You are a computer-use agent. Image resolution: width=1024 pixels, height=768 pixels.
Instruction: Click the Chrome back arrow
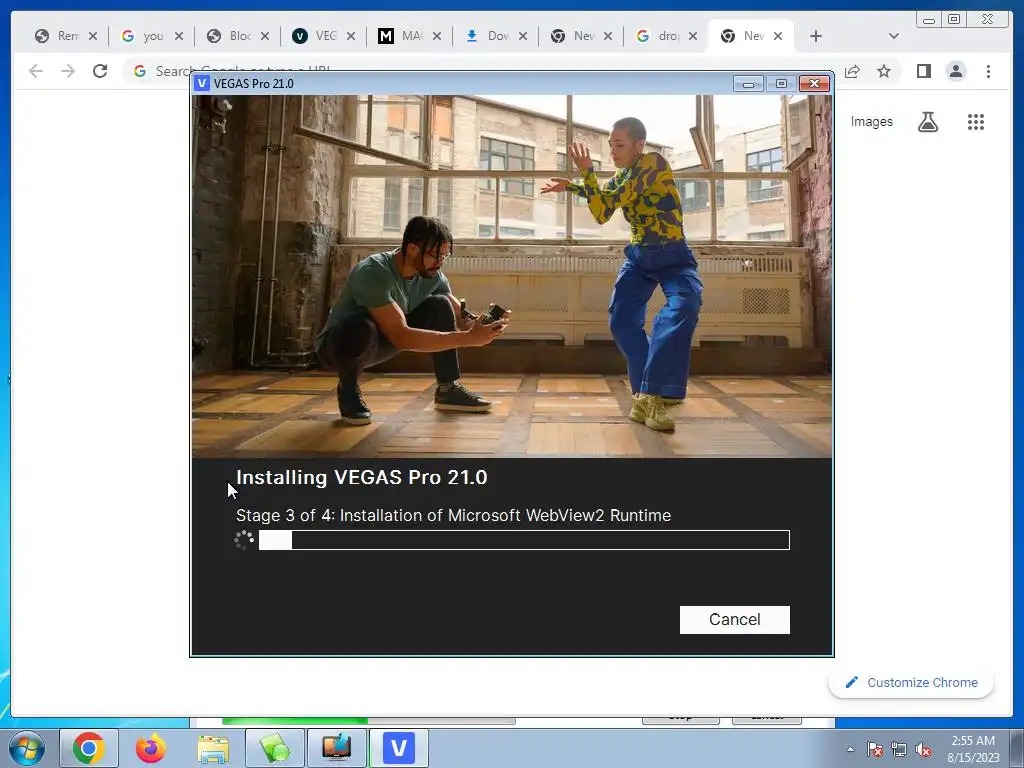tap(36, 71)
